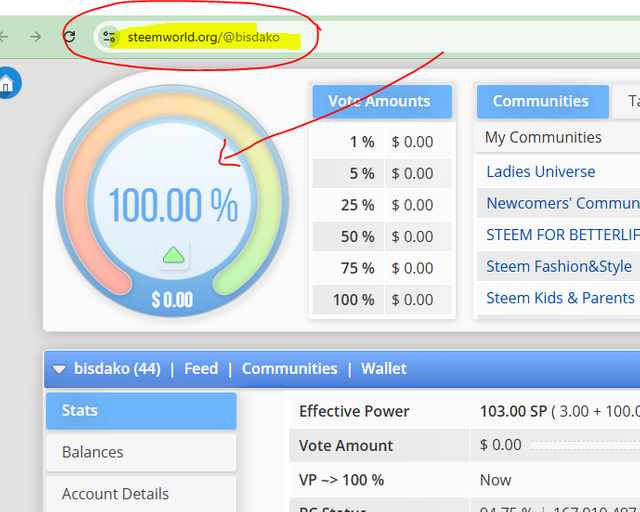Click the 5 % vote amount row
640x512 pixels.
pos(382,173)
